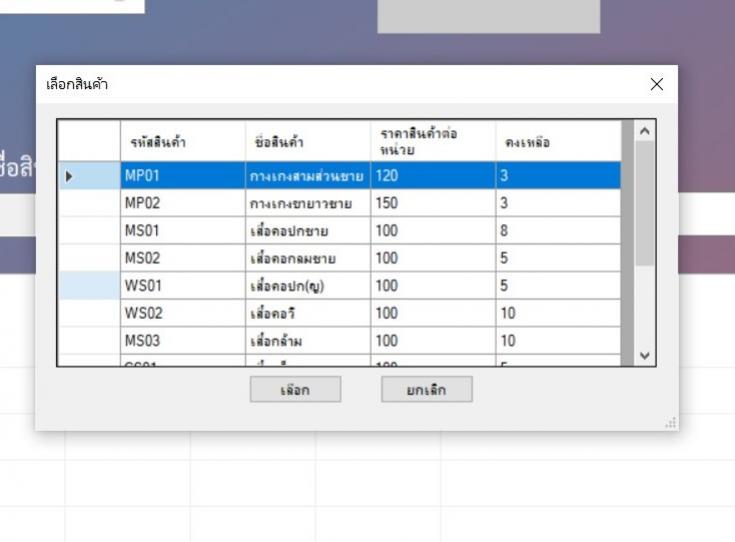
Task: Click stock value 10 in WS02 row
Action: (x=558, y=313)
